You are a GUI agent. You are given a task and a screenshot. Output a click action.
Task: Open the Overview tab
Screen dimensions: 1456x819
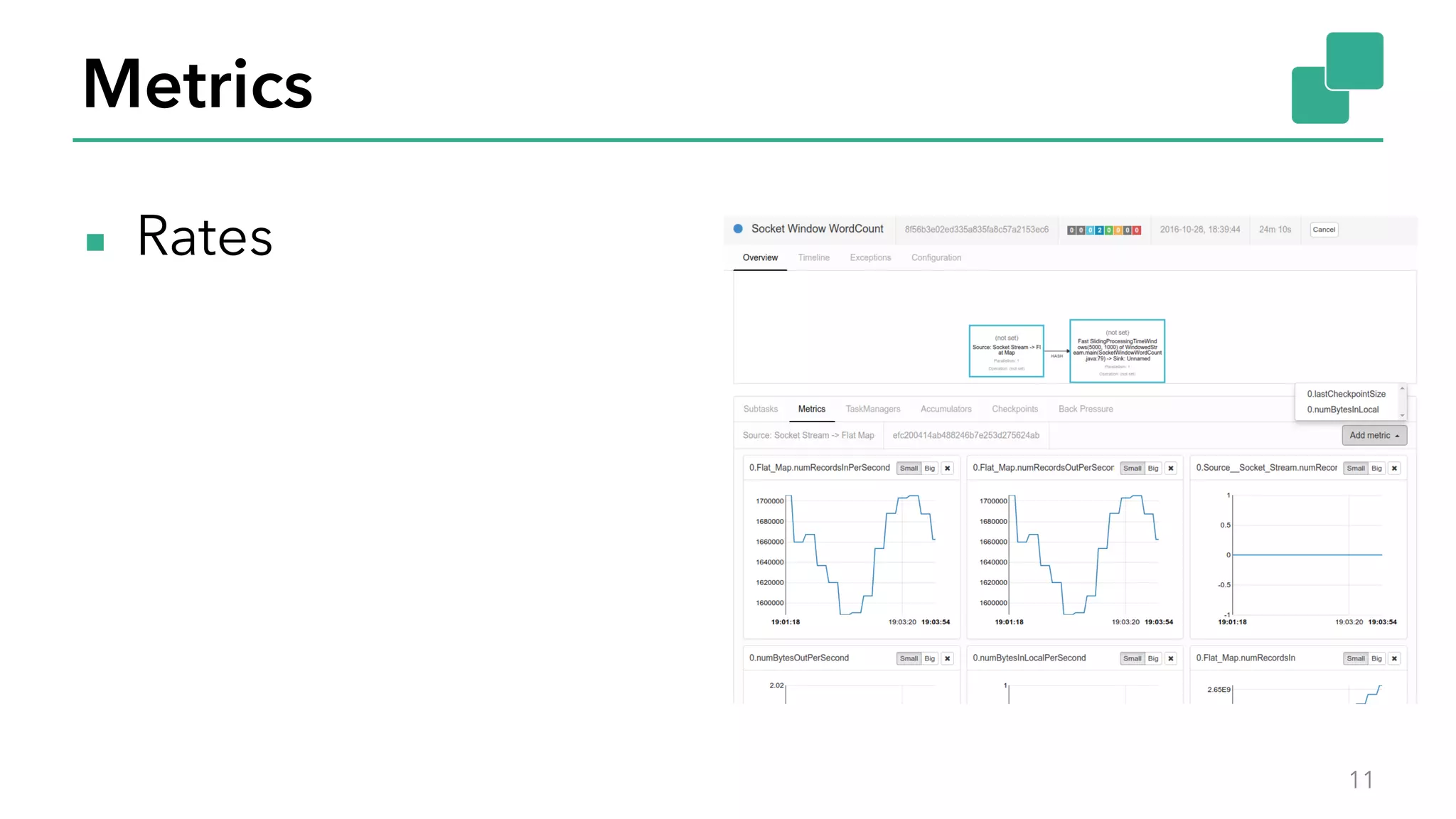(x=760, y=257)
